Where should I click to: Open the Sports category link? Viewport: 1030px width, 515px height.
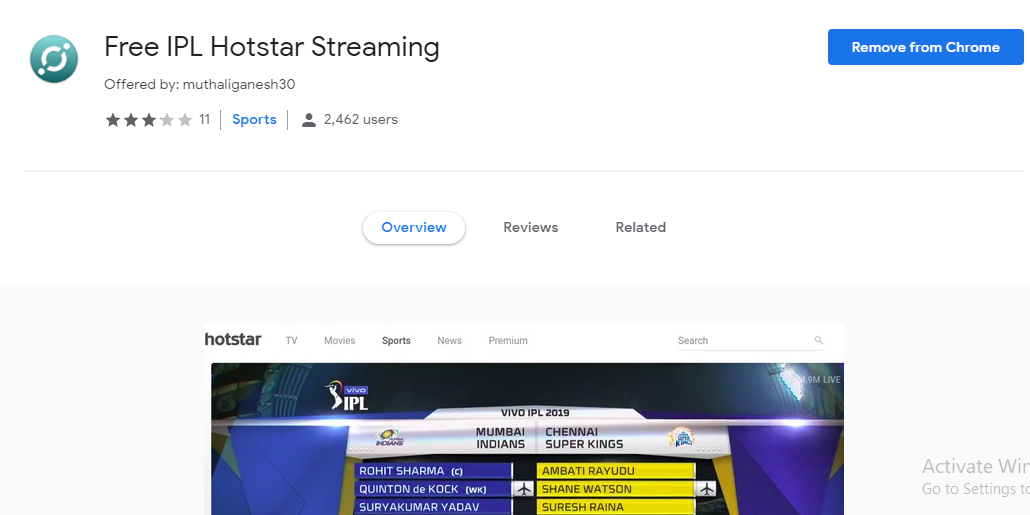point(254,120)
